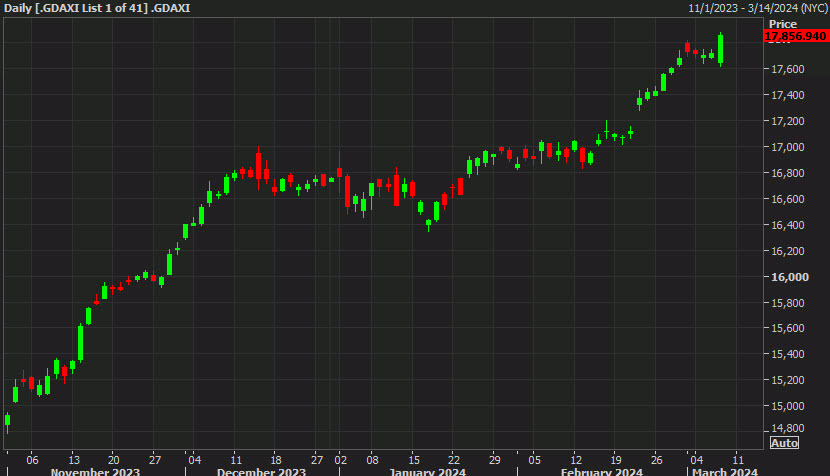Click date tick 26 under February
830x476 pixels.
point(656,460)
